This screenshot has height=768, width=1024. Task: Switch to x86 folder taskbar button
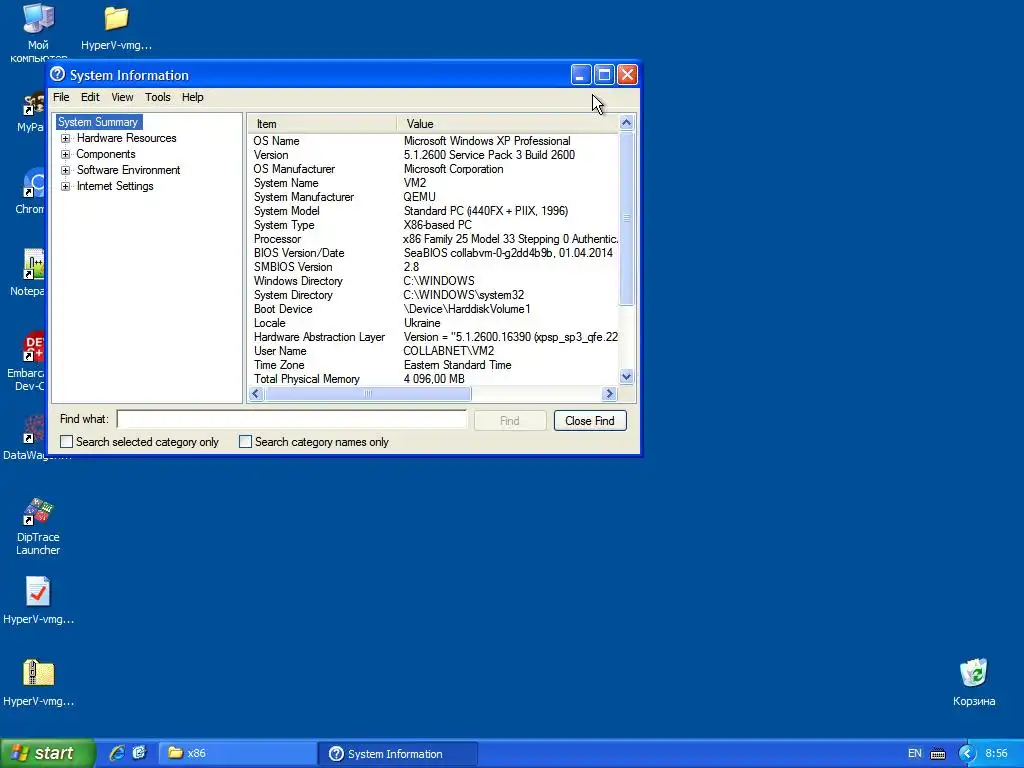236,753
